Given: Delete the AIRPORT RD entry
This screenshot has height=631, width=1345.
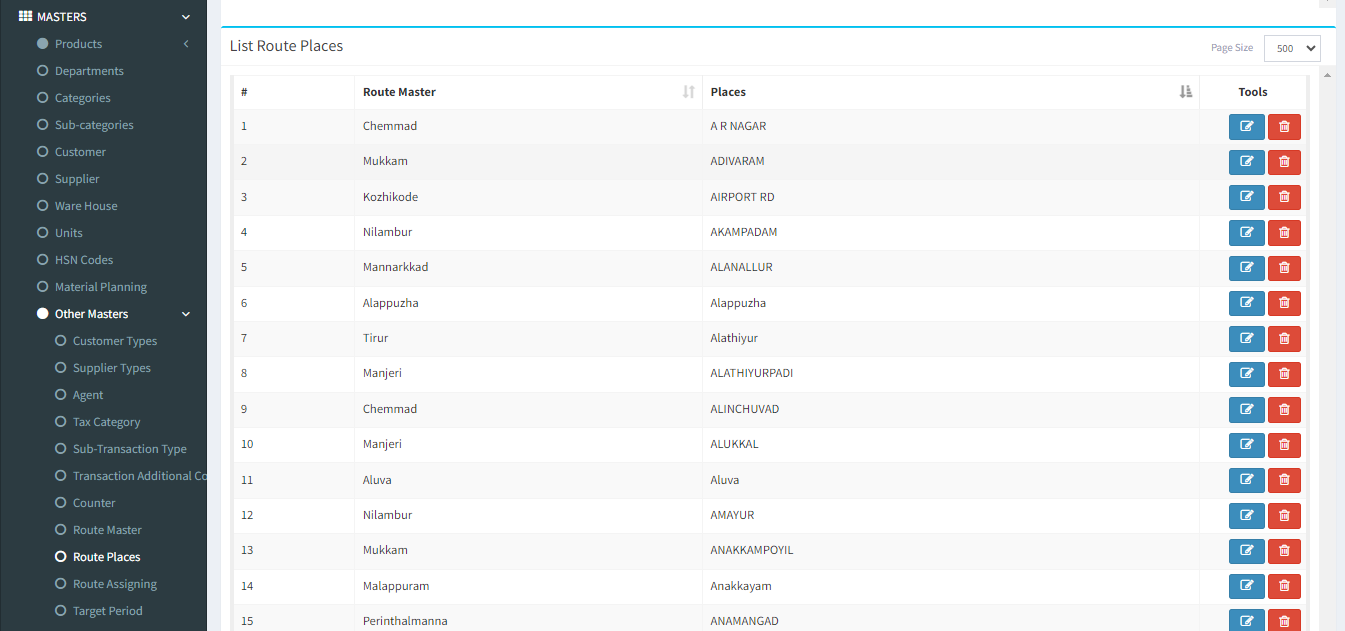Looking at the screenshot, I should point(1284,197).
